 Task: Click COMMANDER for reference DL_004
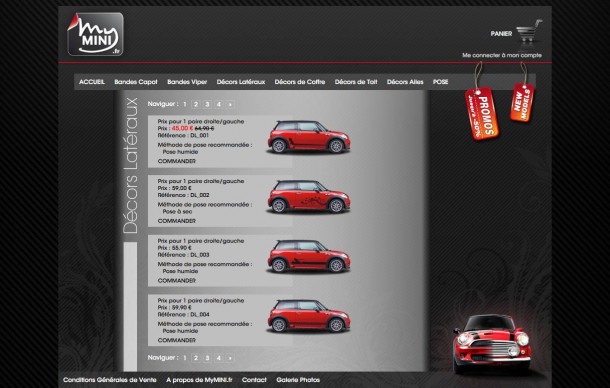(177, 340)
